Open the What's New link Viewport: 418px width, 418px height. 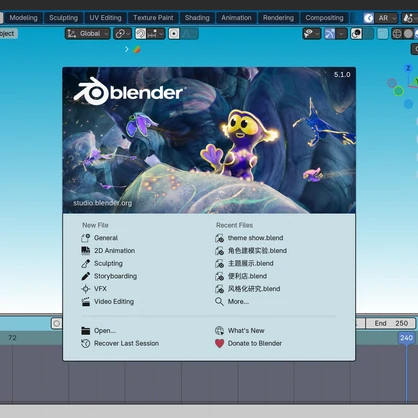[240, 331]
